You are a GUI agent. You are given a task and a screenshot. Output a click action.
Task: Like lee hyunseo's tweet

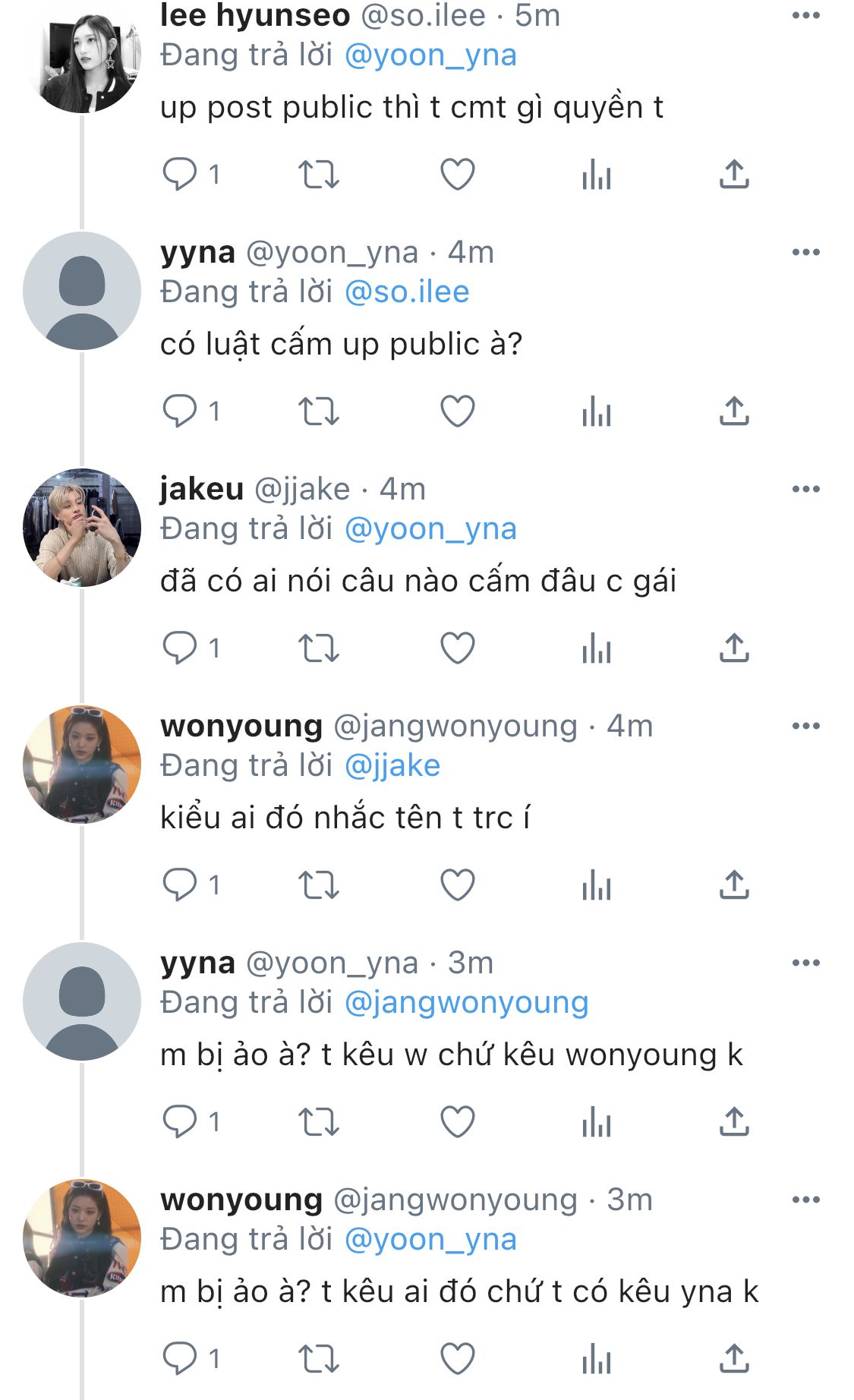point(458,175)
